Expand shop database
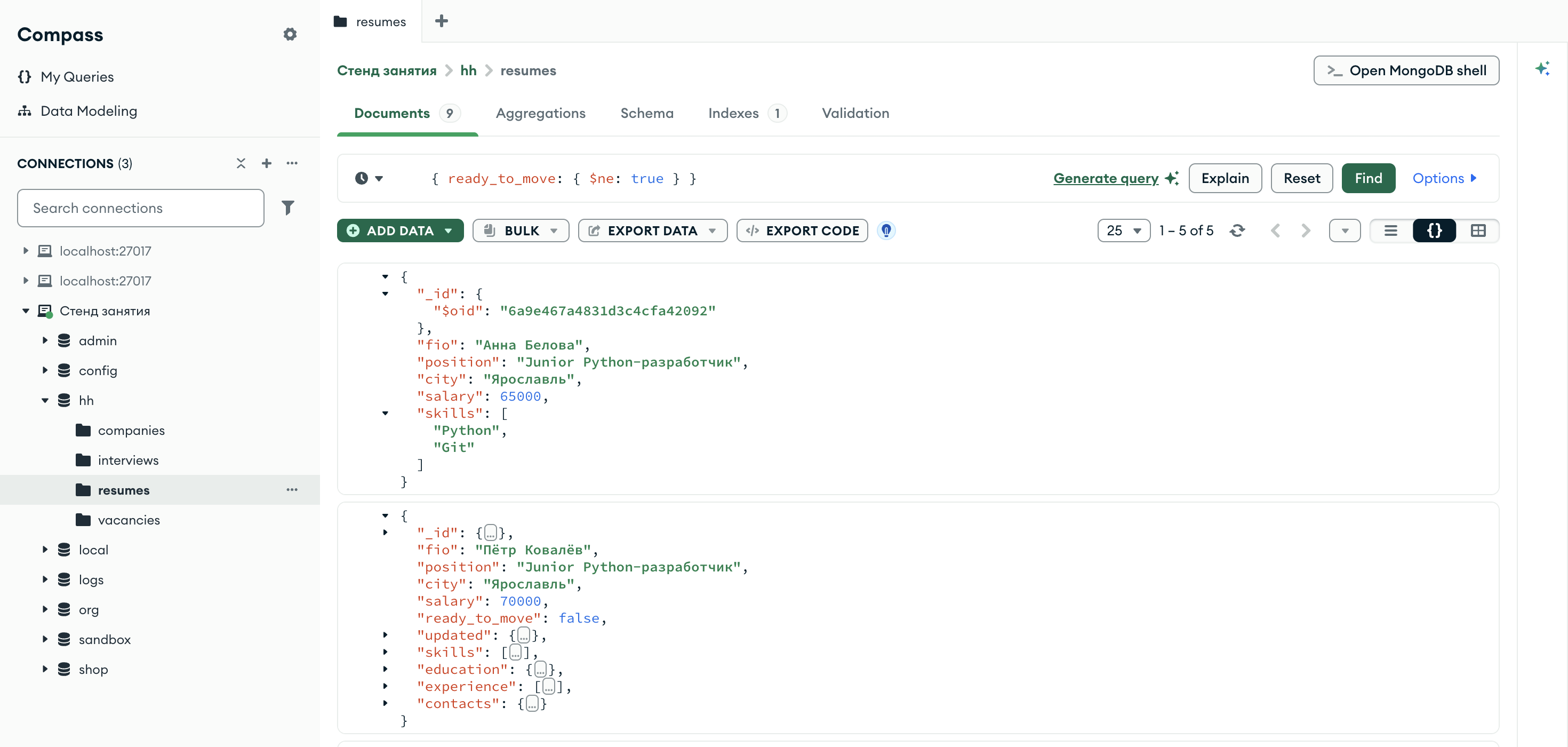This screenshot has width=1568, height=747. (x=44, y=669)
